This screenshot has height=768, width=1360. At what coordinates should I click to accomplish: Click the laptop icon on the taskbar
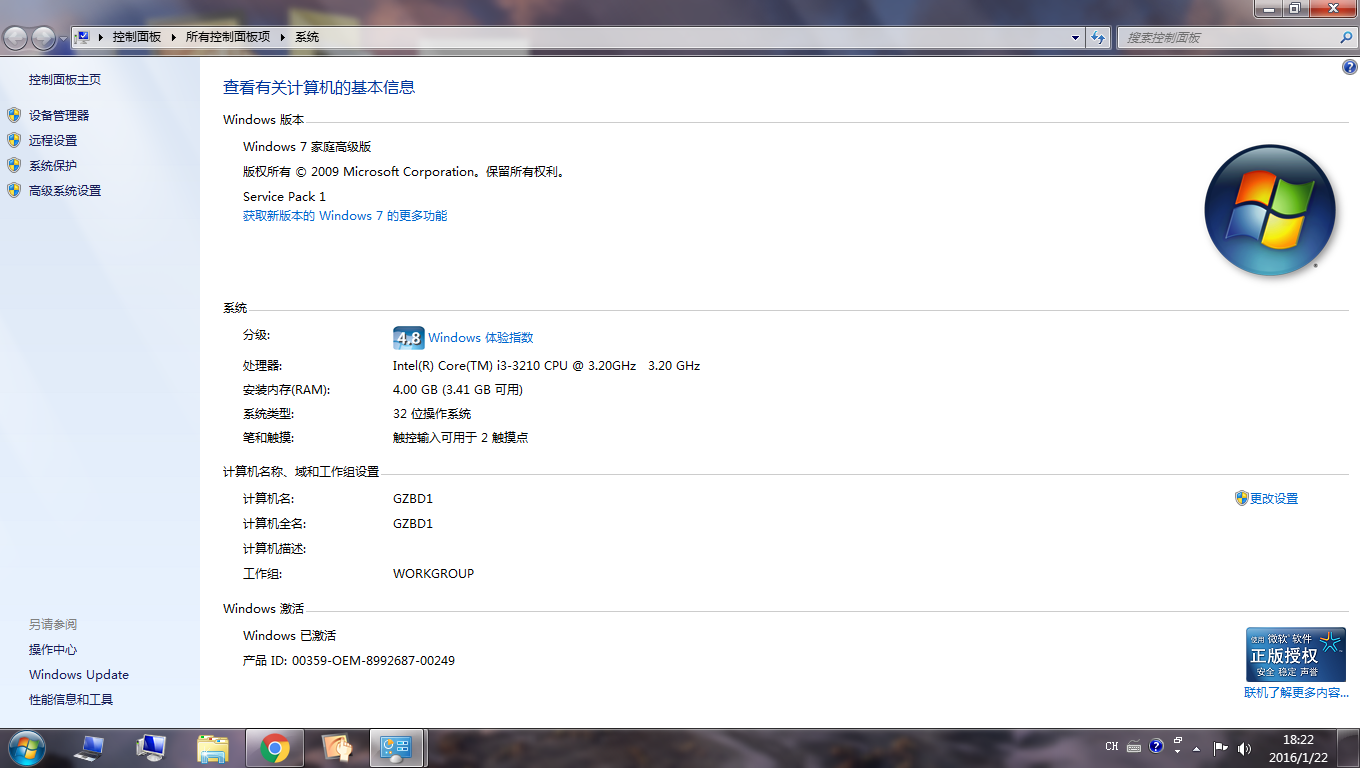[x=90, y=747]
